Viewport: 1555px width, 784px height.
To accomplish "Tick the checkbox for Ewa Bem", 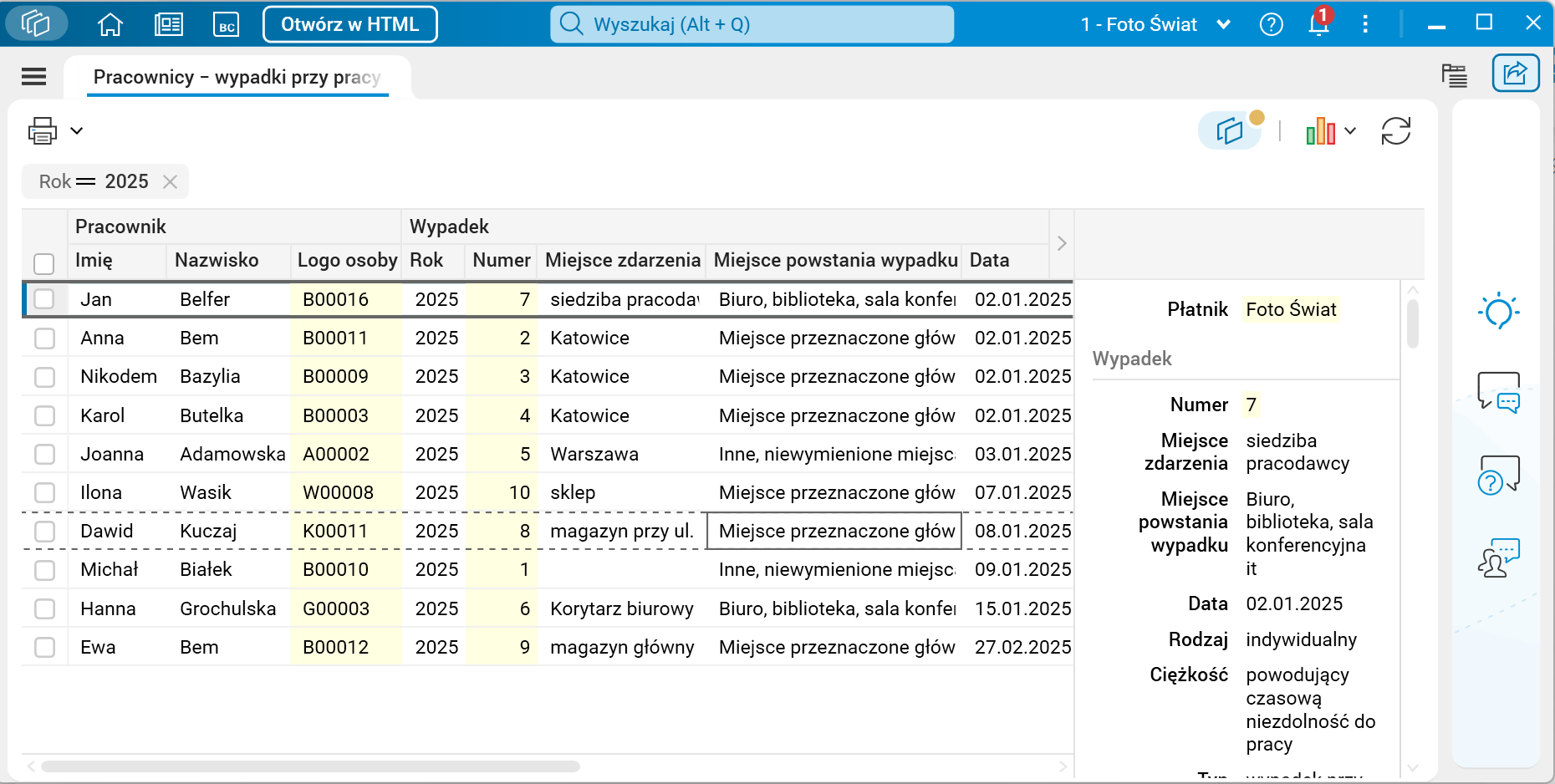I will [x=44, y=647].
